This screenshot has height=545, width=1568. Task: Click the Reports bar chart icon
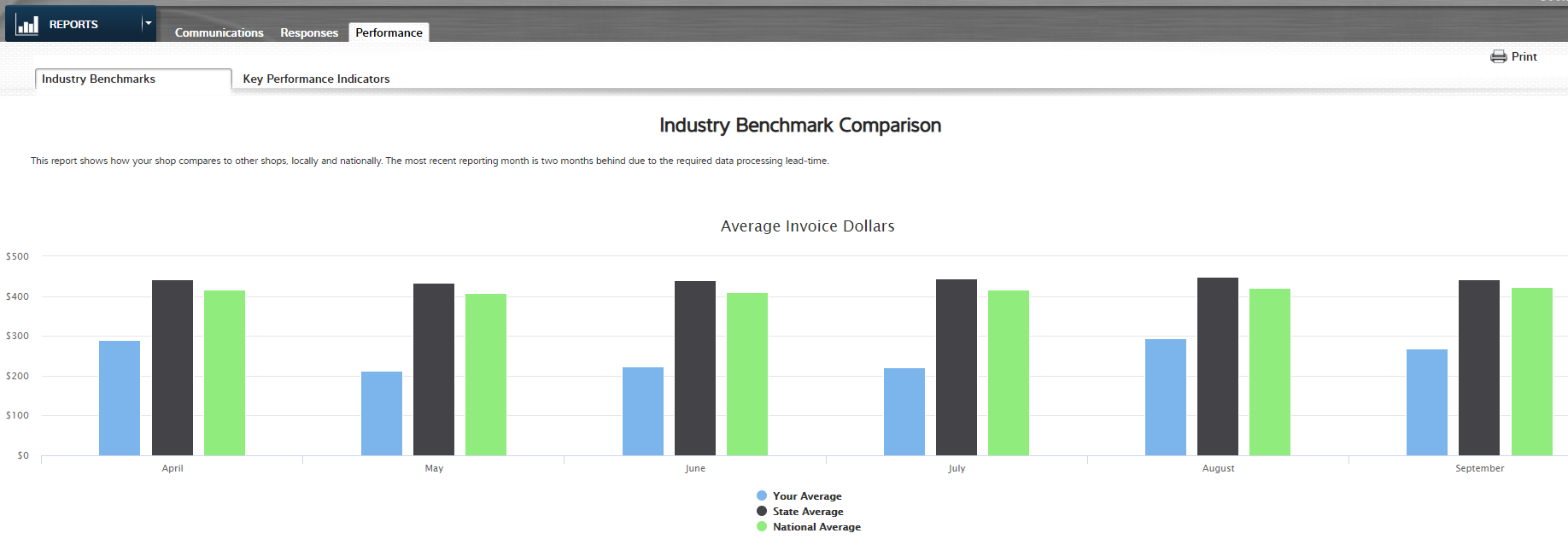coord(27,24)
